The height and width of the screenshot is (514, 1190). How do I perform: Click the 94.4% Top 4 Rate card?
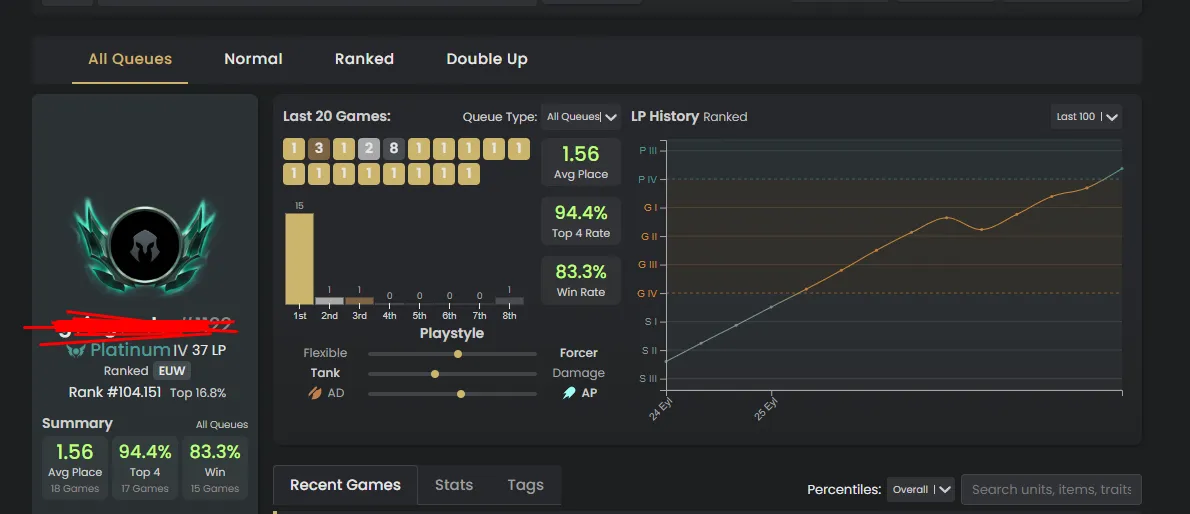click(x=581, y=221)
